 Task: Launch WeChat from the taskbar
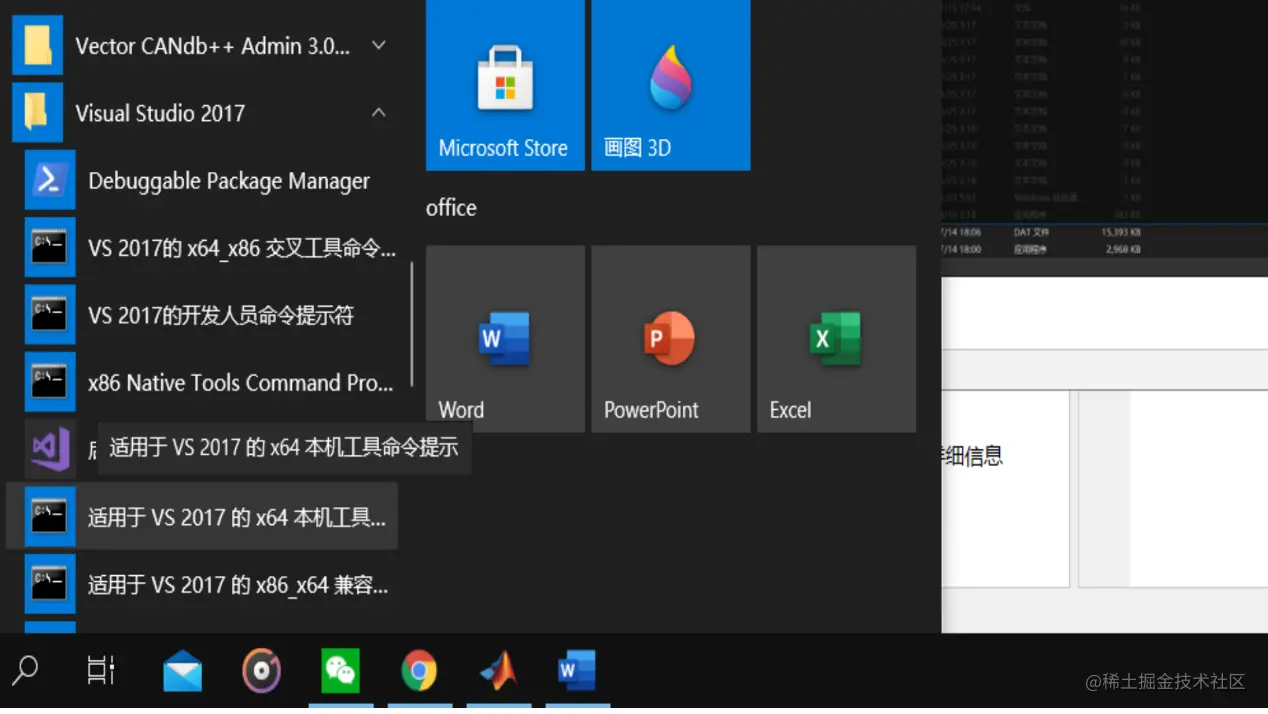pos(341,670)
